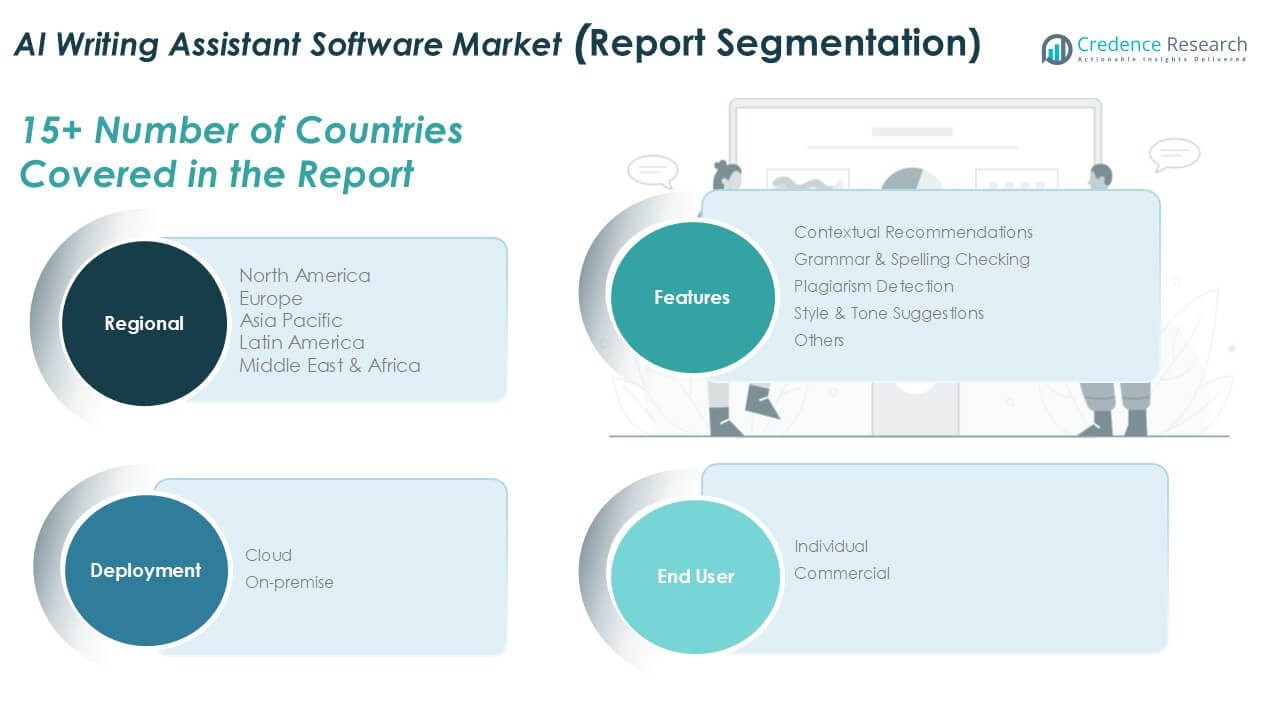Select Style & Tone Suggestions item
This screenshot has height=720, width=1280.
click(888, 313)
